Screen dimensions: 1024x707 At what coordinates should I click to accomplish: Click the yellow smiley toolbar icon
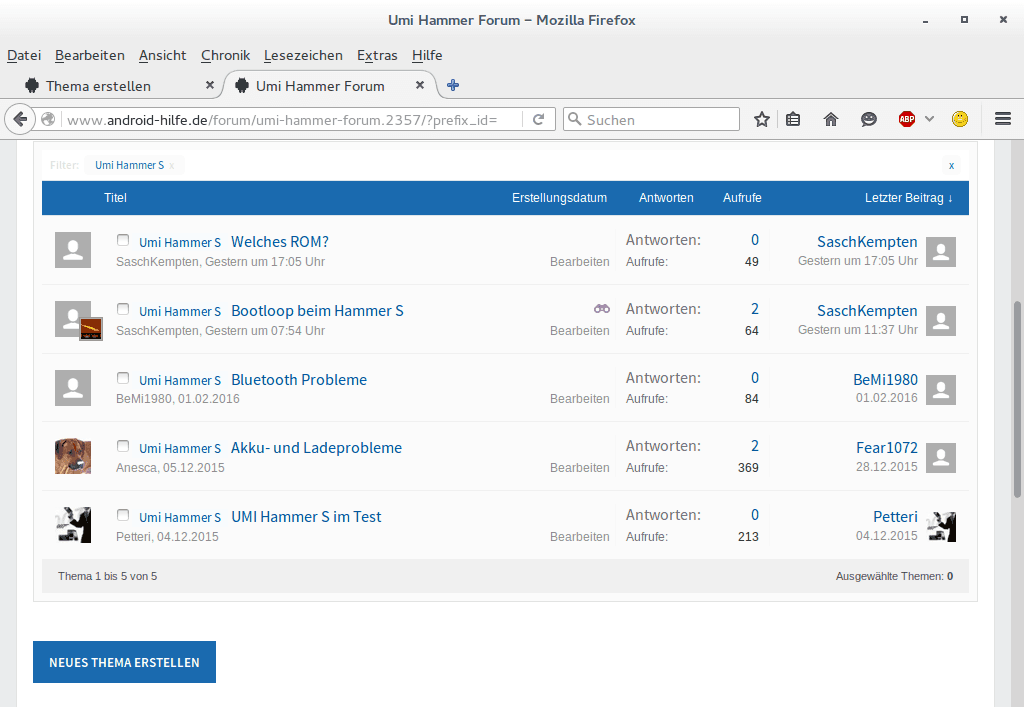click(x=959, y=119)
